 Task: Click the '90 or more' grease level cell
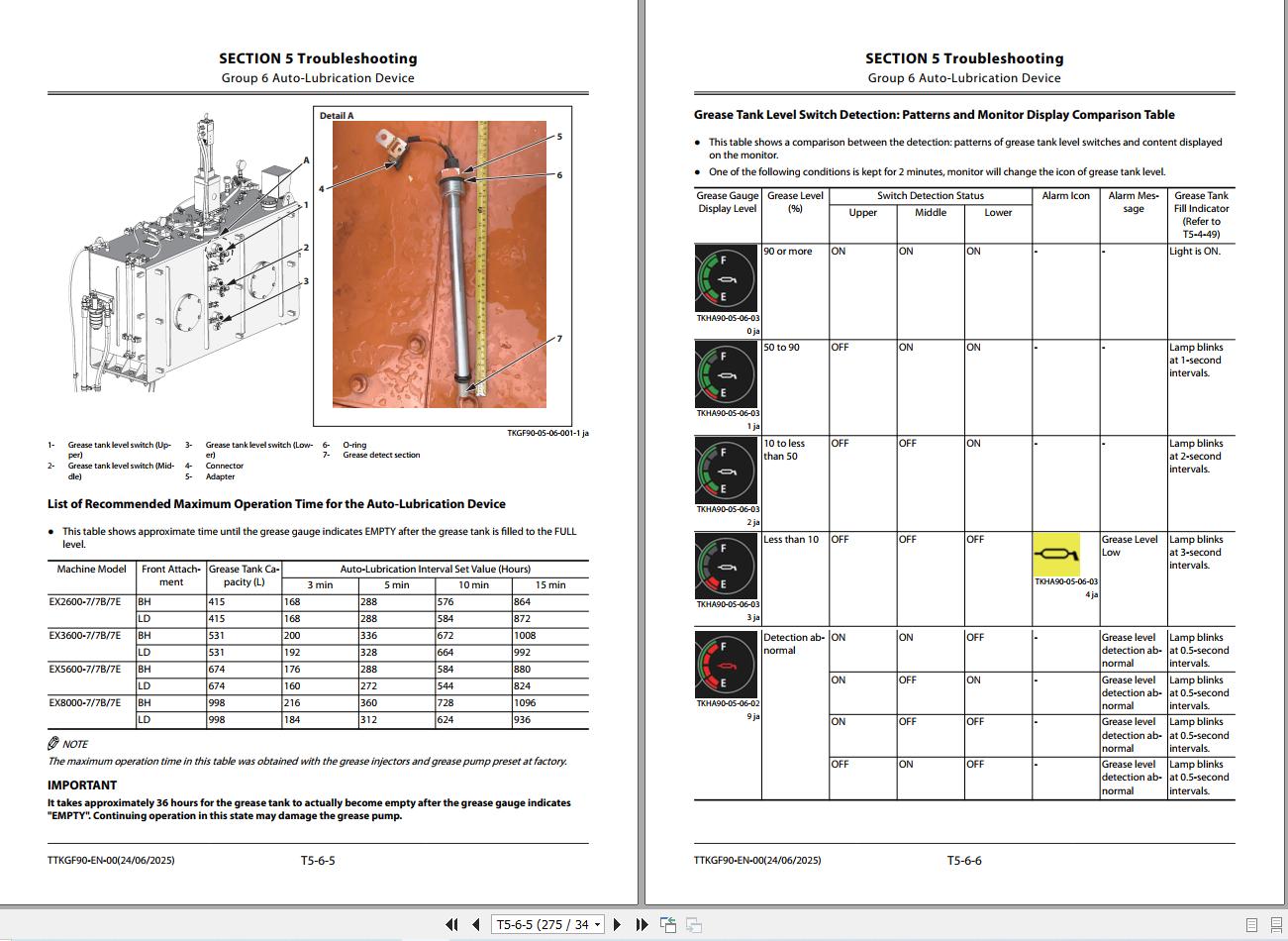point(788,252)
